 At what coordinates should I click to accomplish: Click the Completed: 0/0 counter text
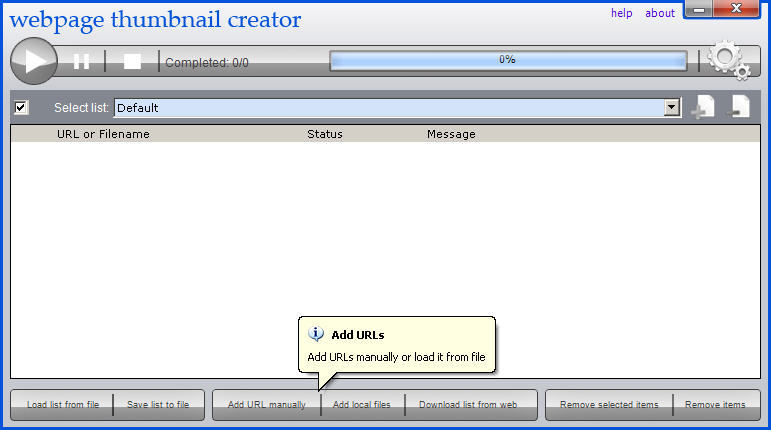207,63
